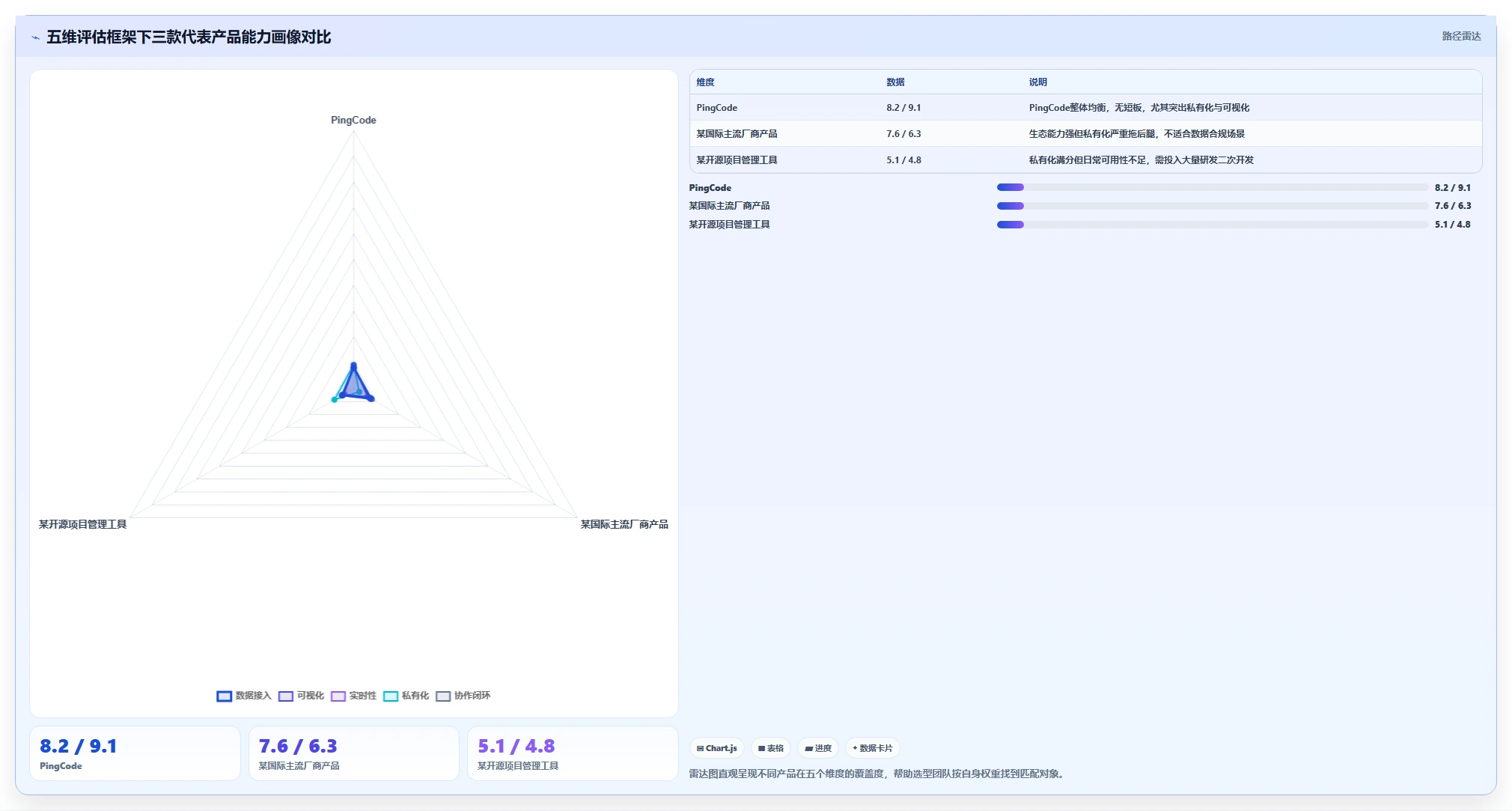Click the 维度 column header
Image resolution: width=1512 pixels, height=811 pixels.
705,82
